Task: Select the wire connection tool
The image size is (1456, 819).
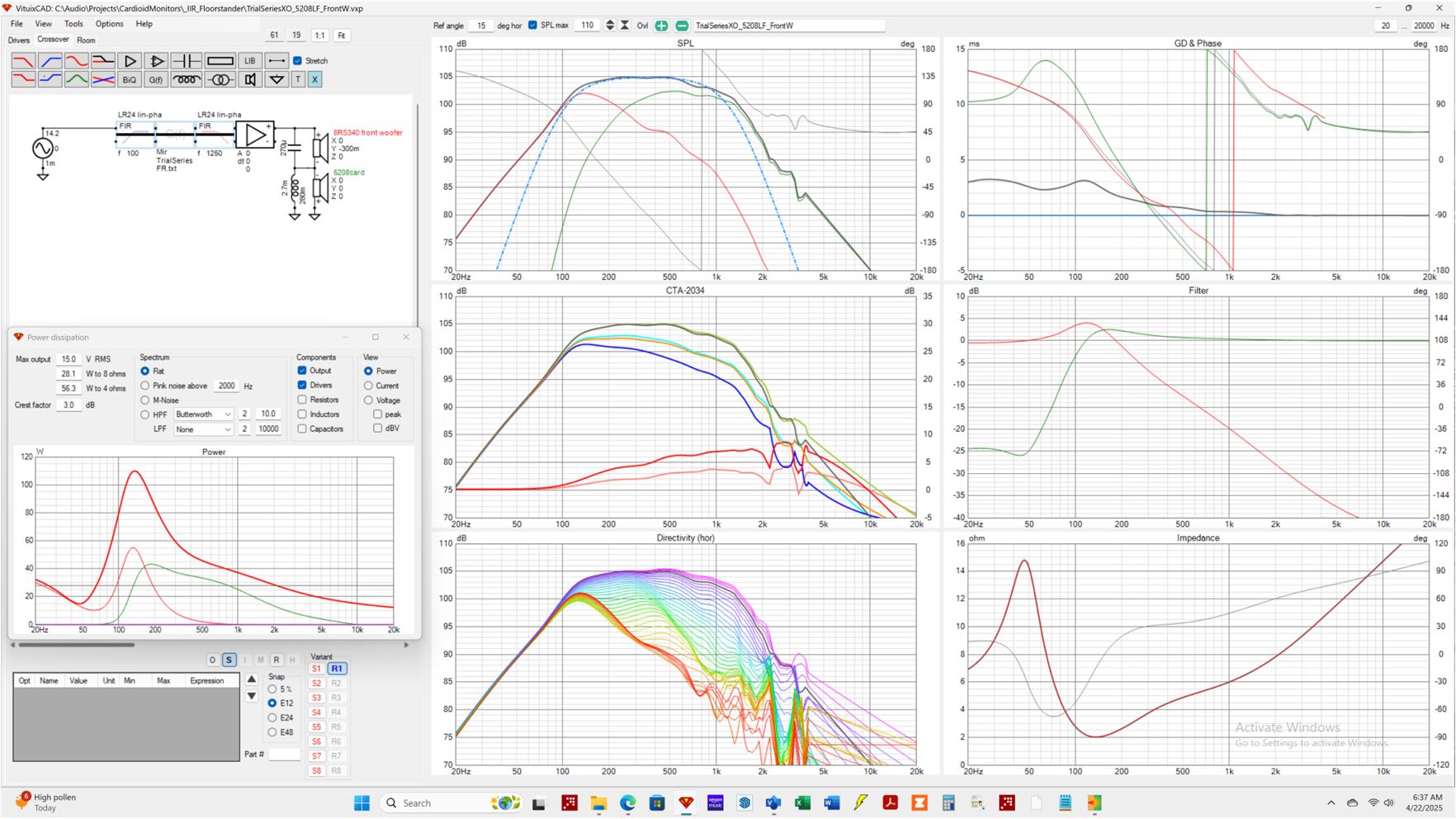Action: 277,61
